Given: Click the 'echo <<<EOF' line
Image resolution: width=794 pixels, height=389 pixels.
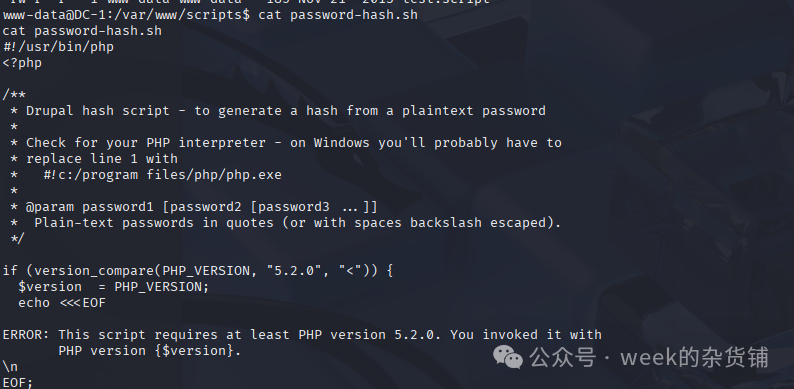Looking at the screenshot, I should pos(62,303).
